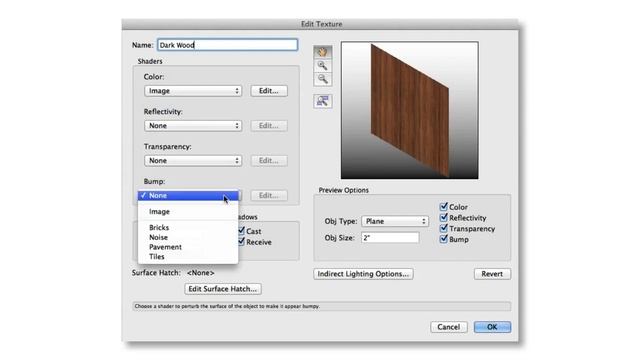Toggle the Cast shadows checkbox
Viewport: 640px width, 360px height.
tap(241, 231)
